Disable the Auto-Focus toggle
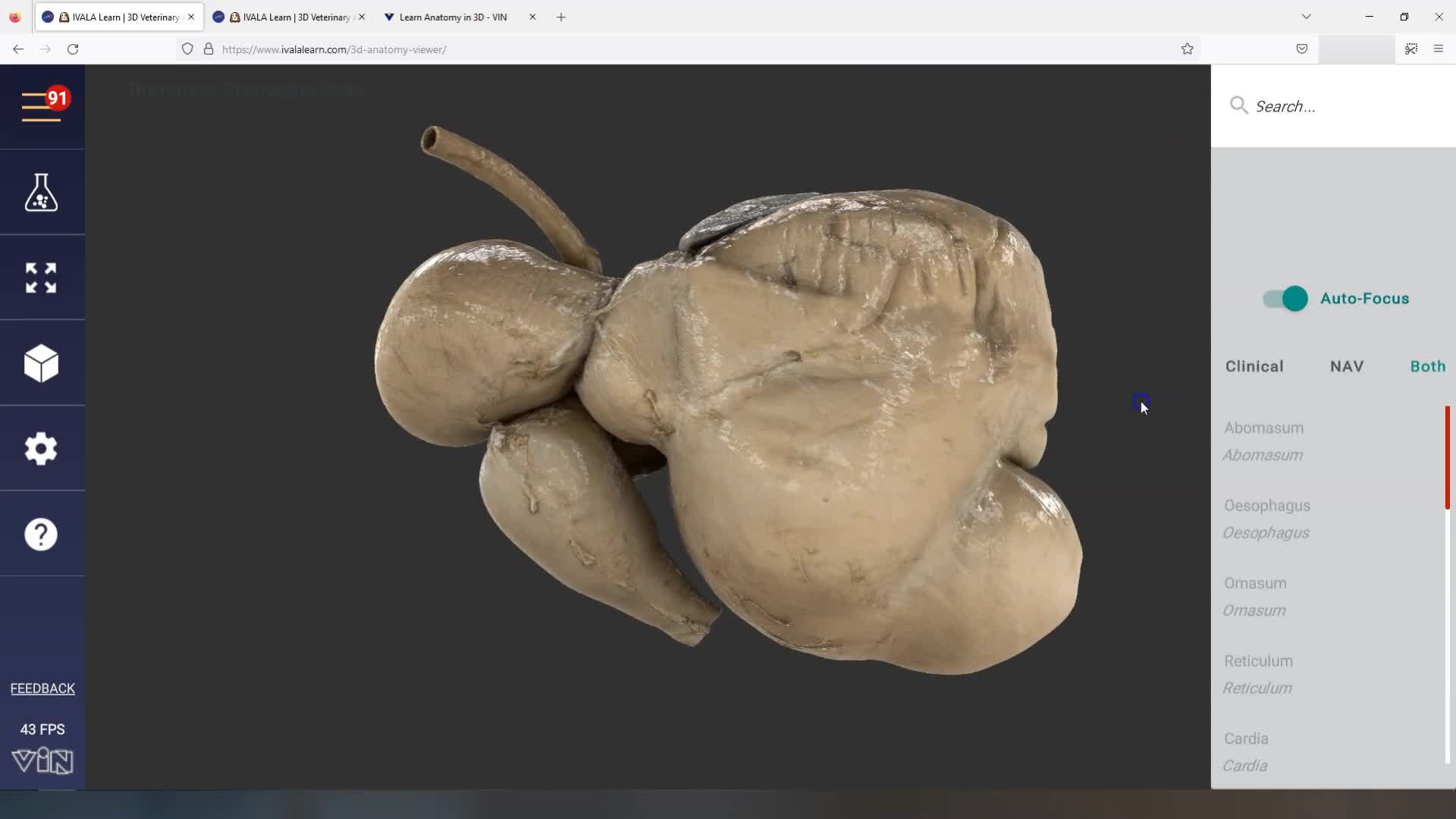This screenshot has width=1456, height=819. pyautogui.click(x=1284, y=298)
